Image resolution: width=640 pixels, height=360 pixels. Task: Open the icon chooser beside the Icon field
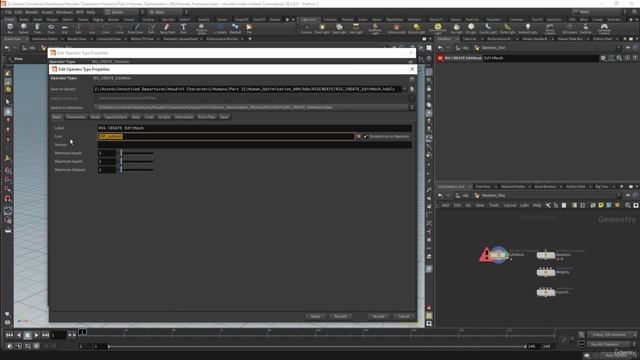(358, 137)
